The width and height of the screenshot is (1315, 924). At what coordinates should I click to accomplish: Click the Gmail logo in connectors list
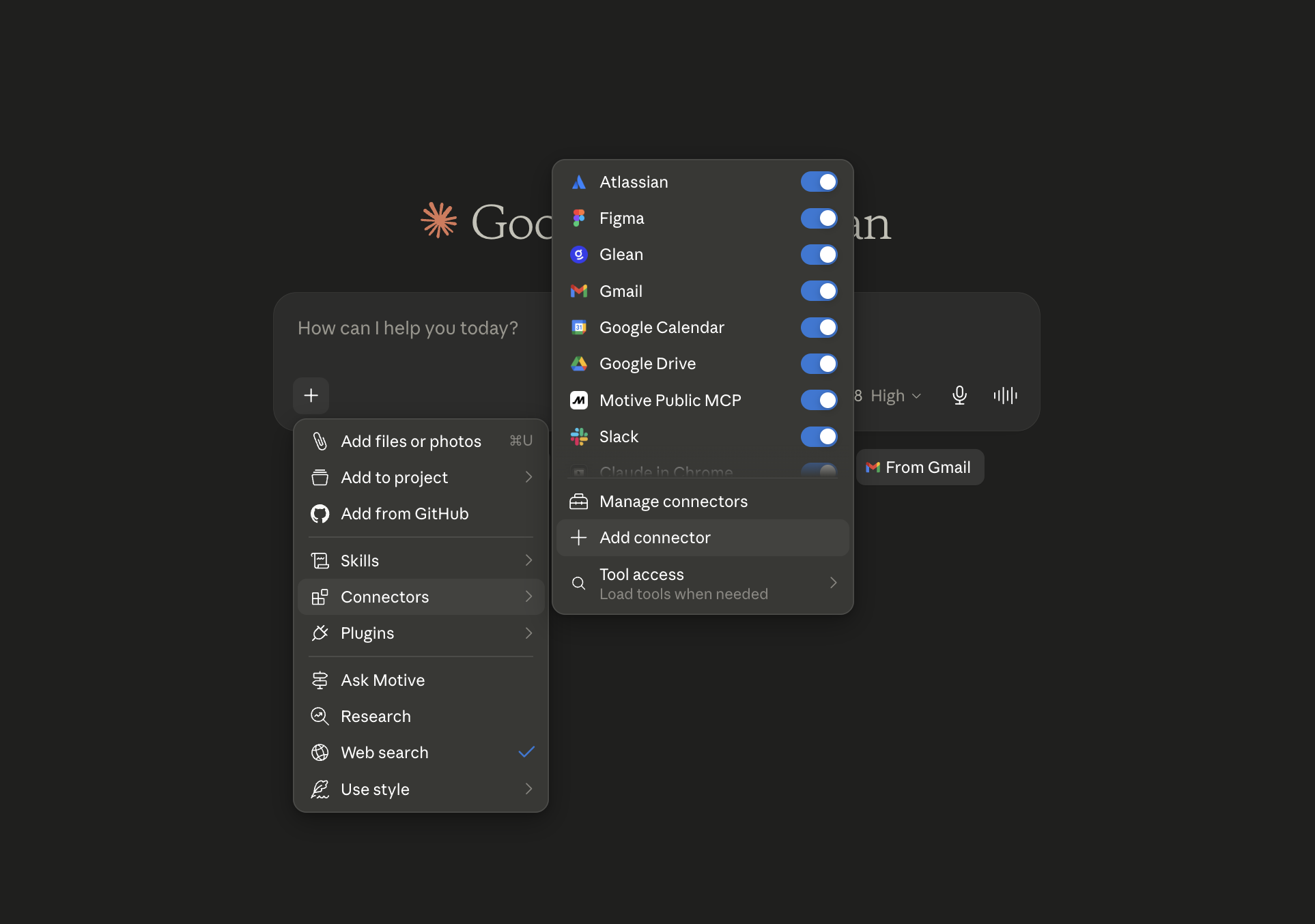coord(579,291)
